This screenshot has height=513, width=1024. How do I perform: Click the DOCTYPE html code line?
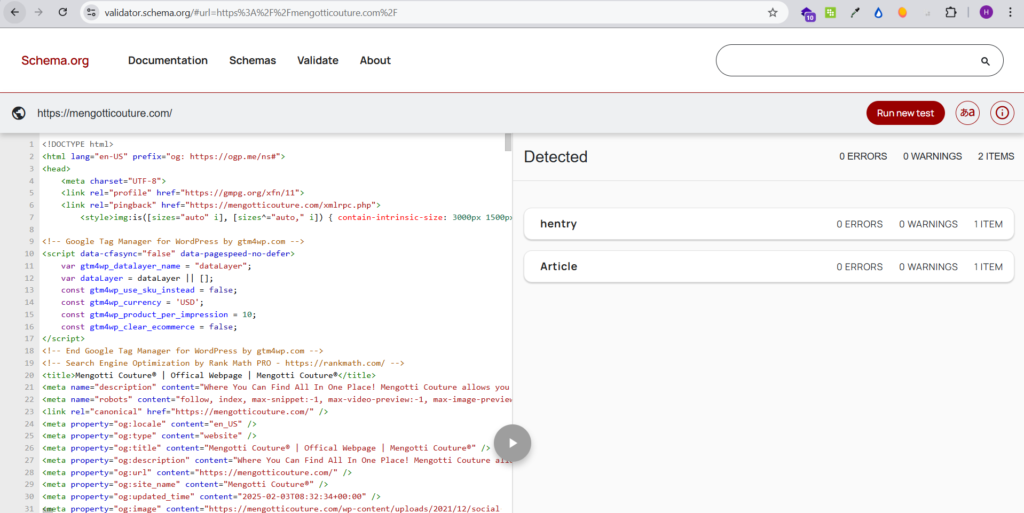click(78, 144)
